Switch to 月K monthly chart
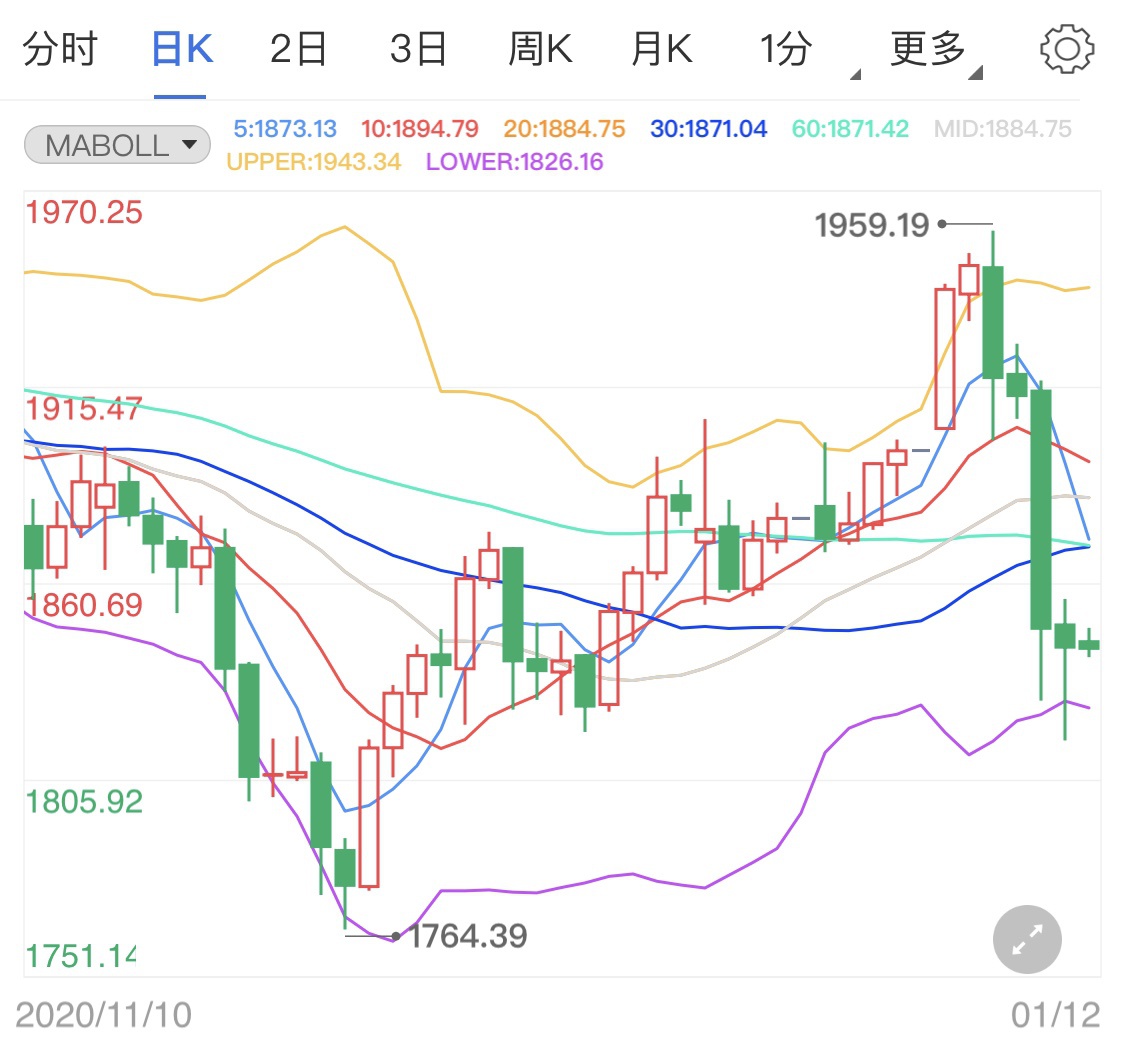This screenshot has height=1050, width=1125. pos(661,49)
